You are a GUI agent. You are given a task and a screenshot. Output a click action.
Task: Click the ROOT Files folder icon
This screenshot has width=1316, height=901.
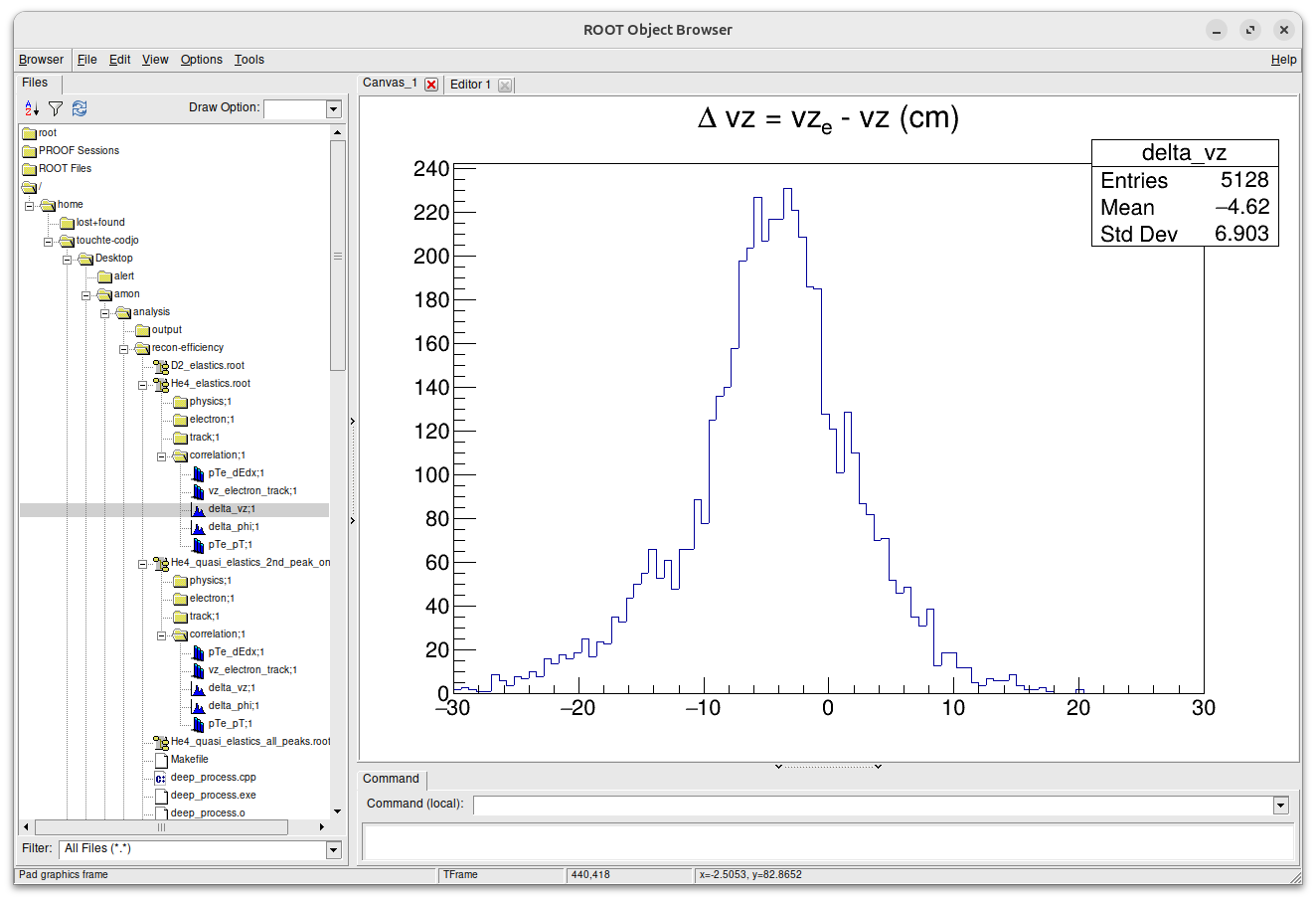29,169
